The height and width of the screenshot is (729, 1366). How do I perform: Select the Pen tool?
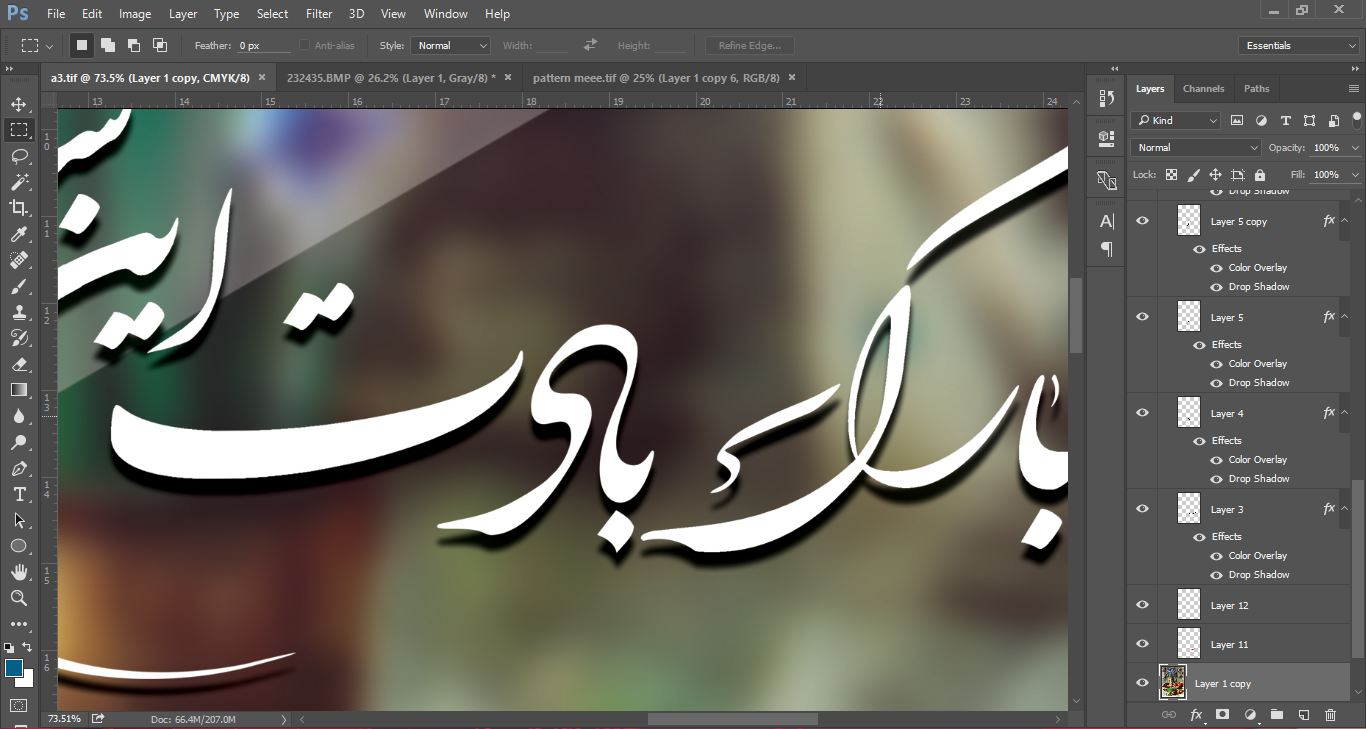pos(18,468)
